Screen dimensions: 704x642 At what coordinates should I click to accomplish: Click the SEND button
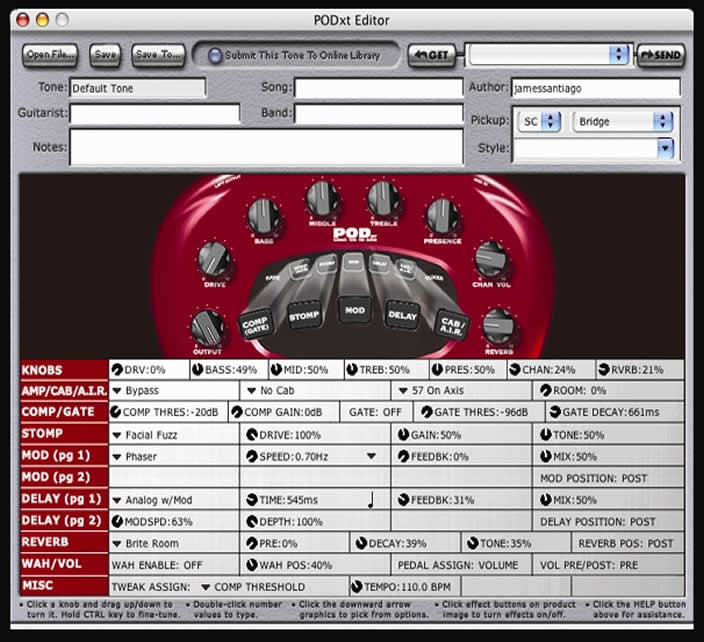(x=661, y=55)
